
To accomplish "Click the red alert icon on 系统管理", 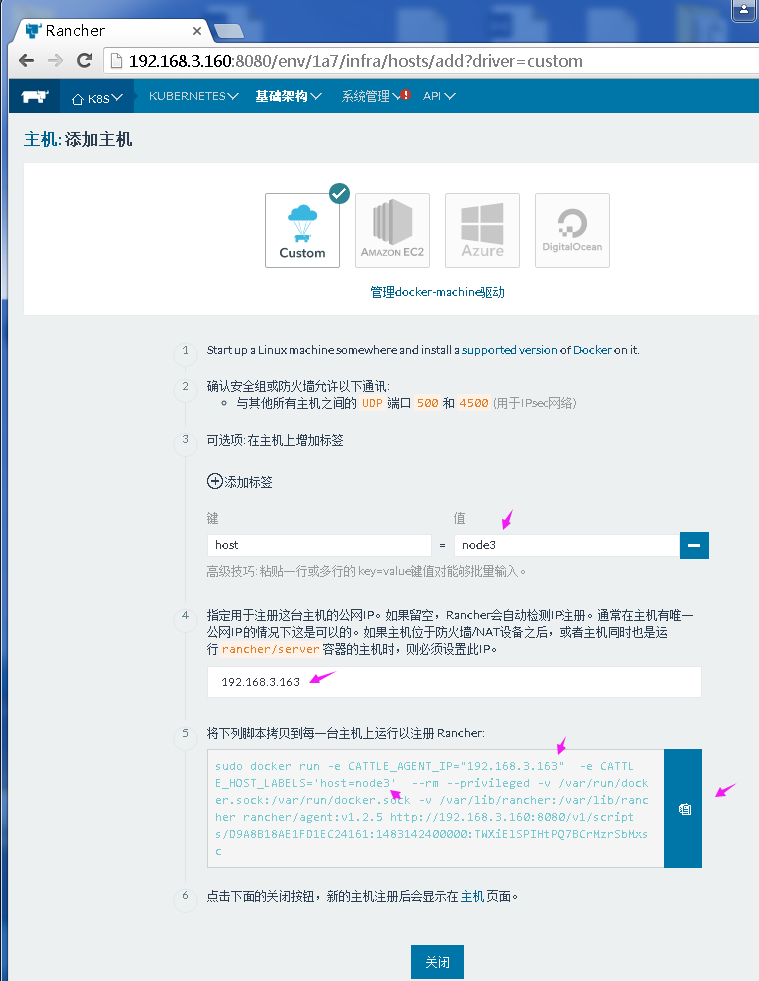I will 405,94.
